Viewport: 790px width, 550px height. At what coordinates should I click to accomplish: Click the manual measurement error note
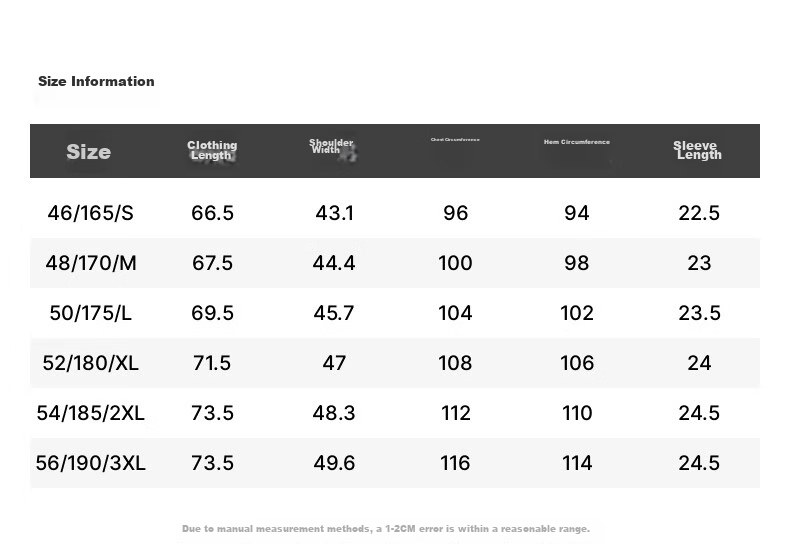(386, 529)
